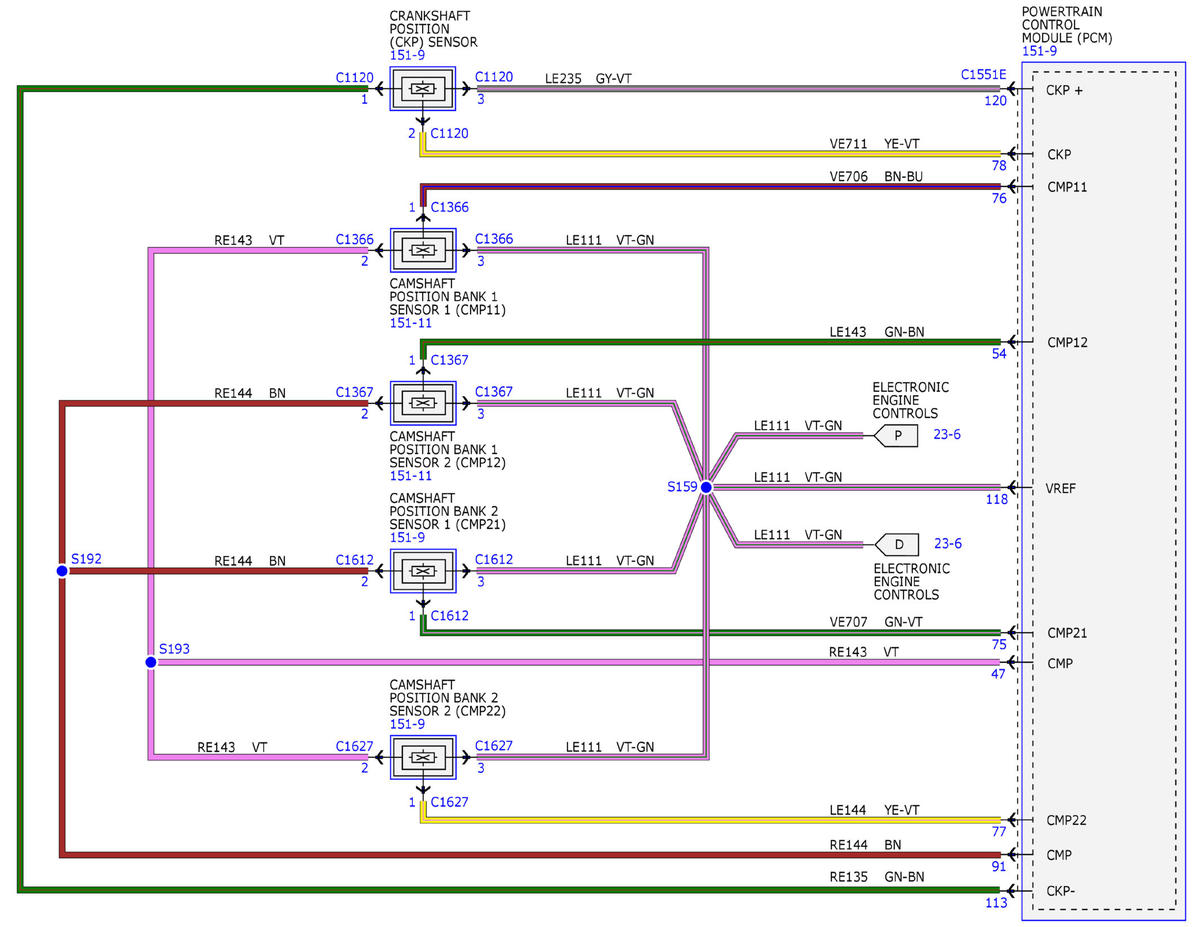Click the Crankshaft Position (CKP) sensor symbol
Screen dimensions: 1200x927
[422, 89]
